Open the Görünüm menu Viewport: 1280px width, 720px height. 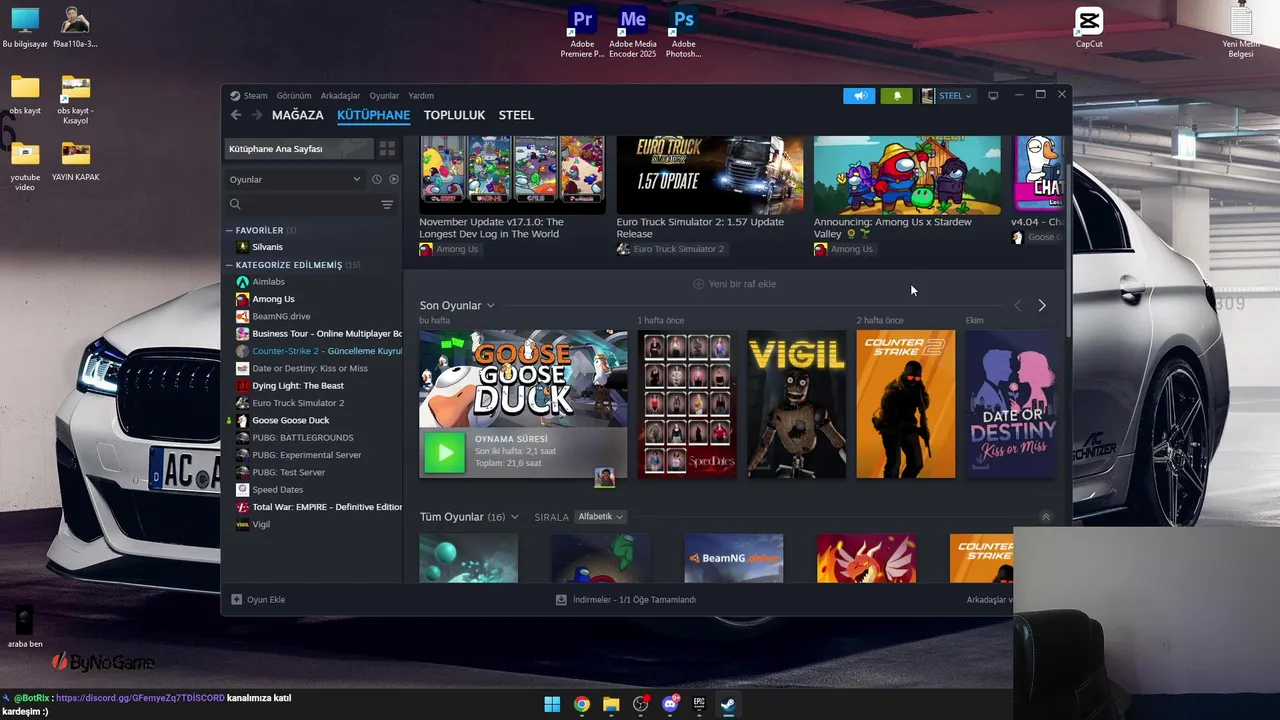coord(294,96)
